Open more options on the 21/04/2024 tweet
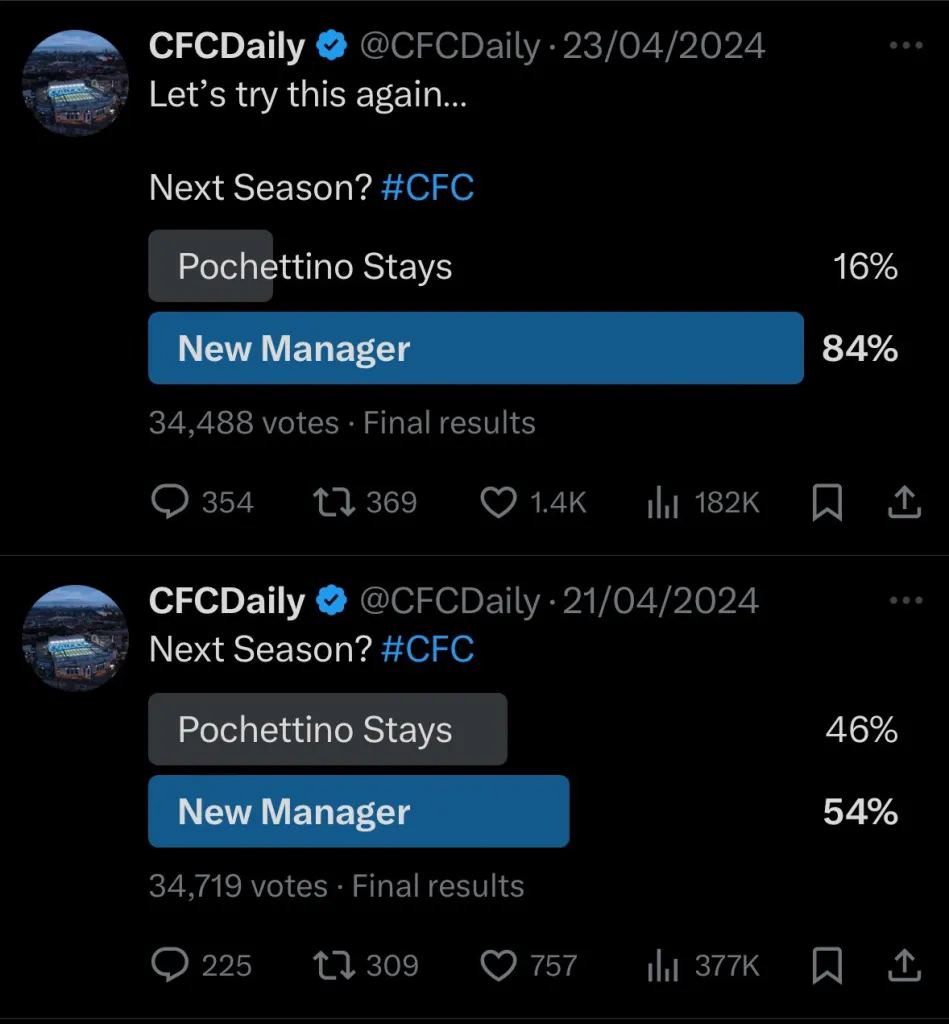This screenshot has height=1024, width=949. 906,601
